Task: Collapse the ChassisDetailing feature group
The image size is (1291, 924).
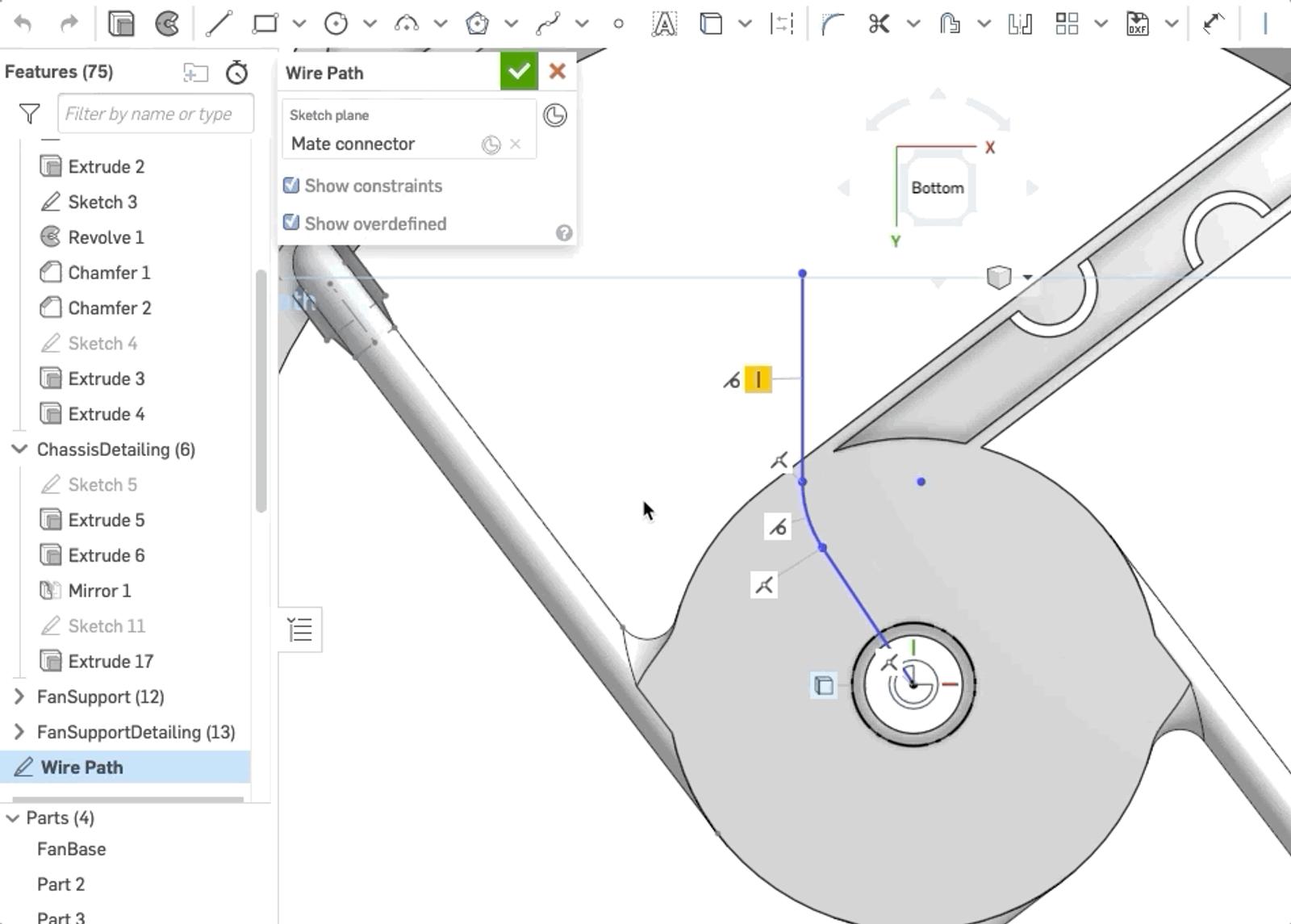Action: click(18, 449)
